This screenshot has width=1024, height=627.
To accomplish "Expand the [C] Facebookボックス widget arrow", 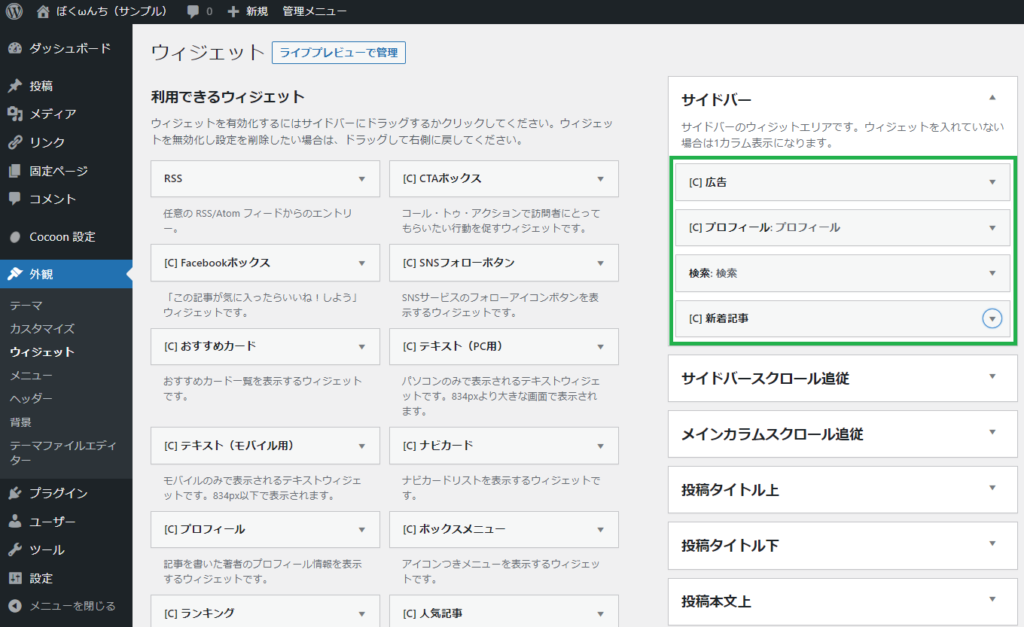I will (x=362, y=263).
